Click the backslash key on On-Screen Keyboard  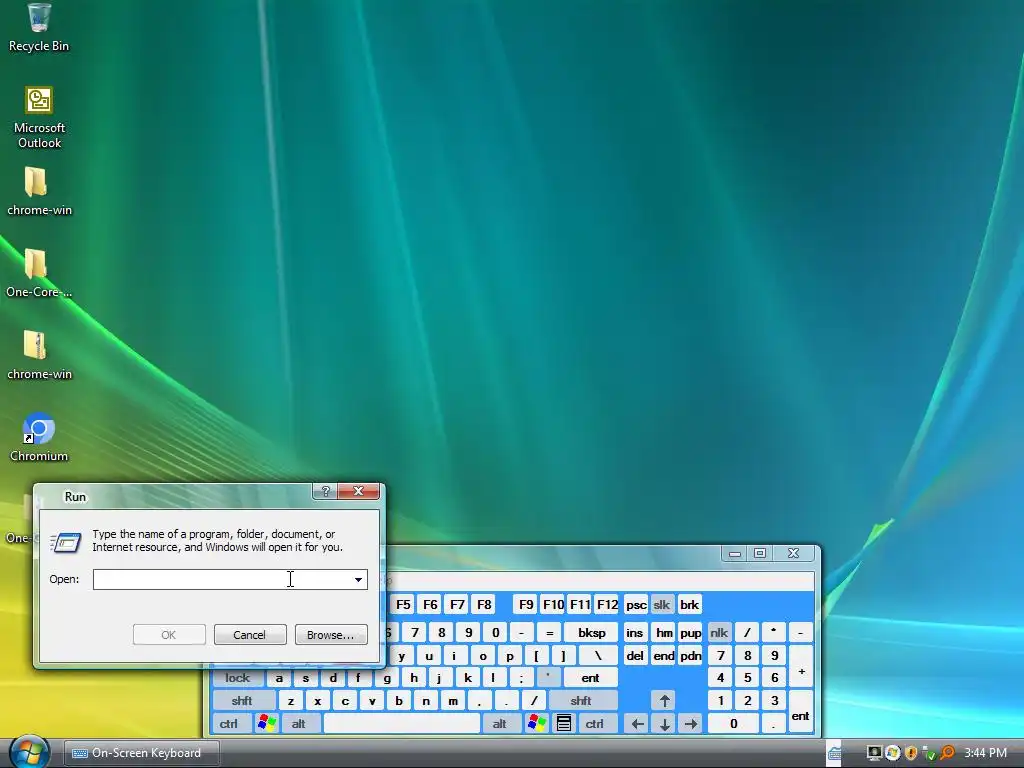[598, 656]
